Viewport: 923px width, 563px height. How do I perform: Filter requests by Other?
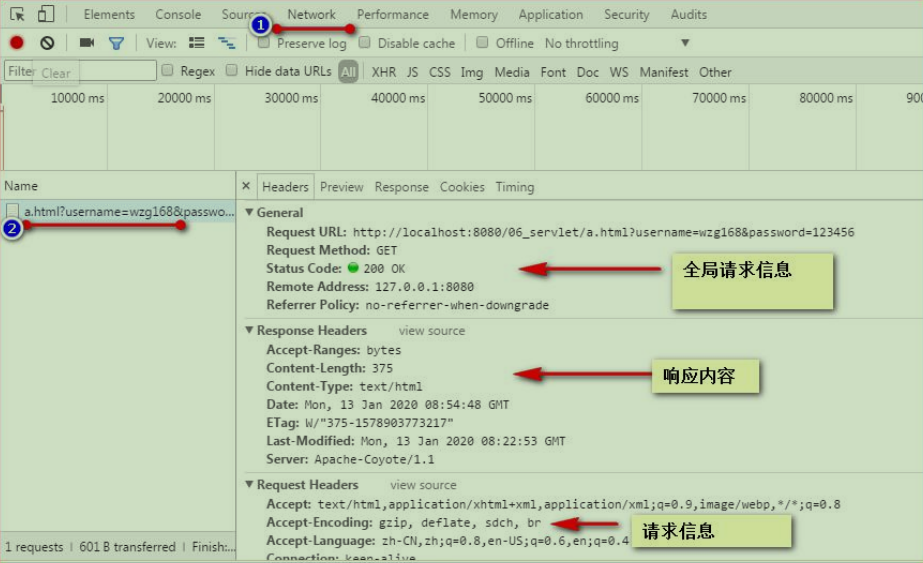pos(715,72)
